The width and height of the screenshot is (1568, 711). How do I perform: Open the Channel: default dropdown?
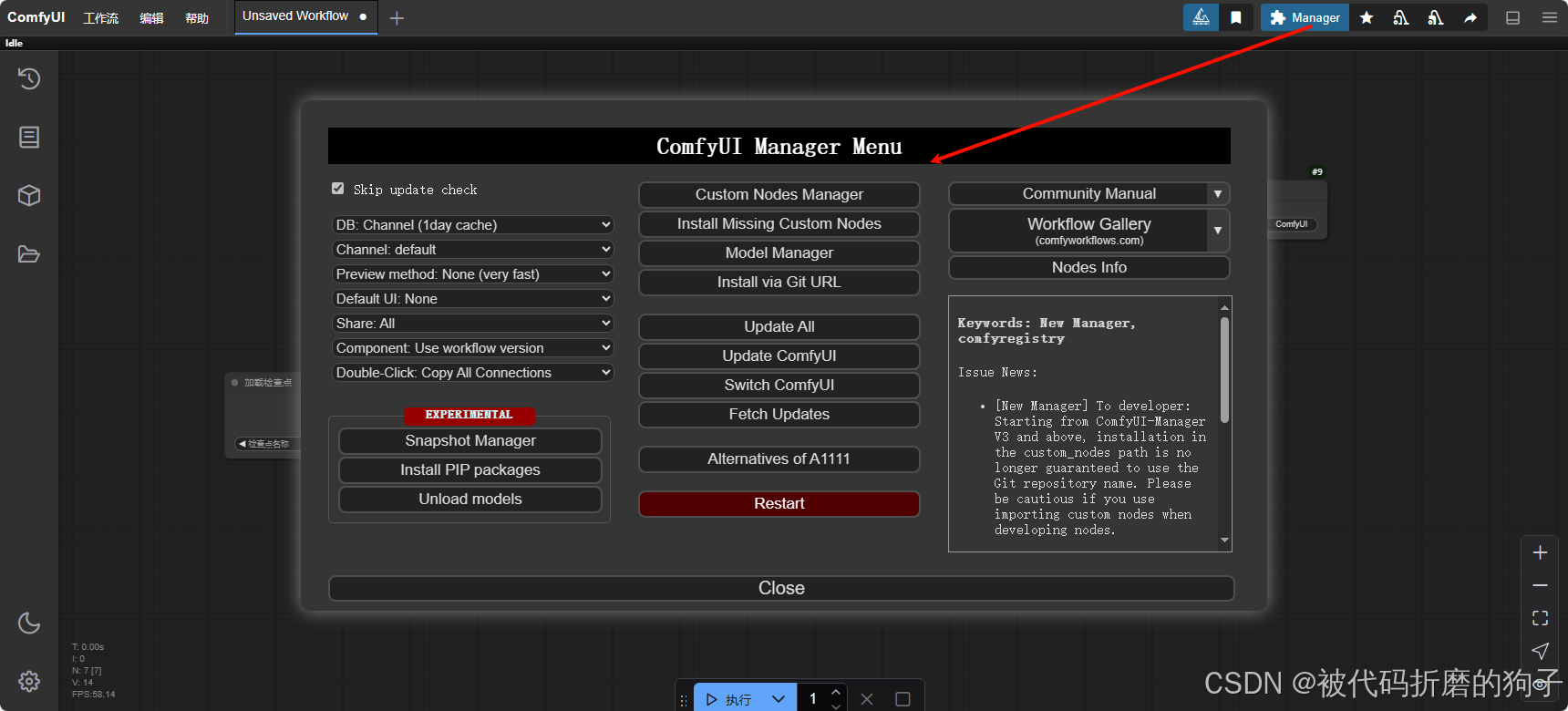click(x=472, y=249)
